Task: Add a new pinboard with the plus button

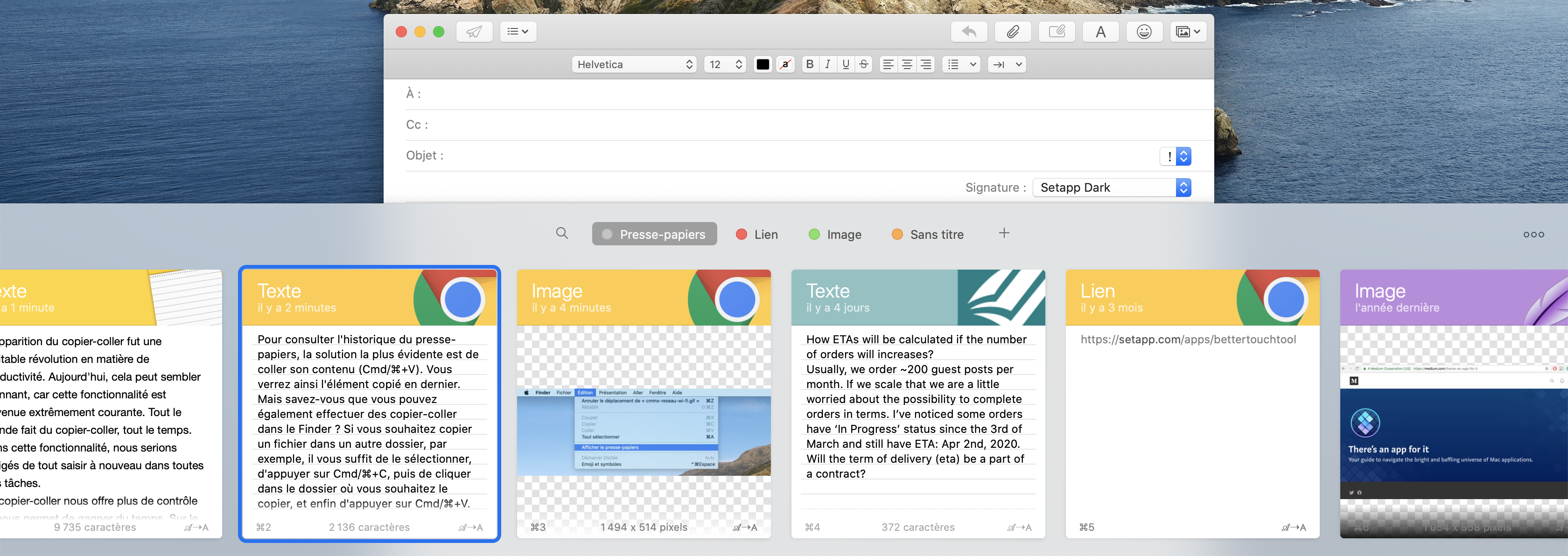Action: point(1004,233)
